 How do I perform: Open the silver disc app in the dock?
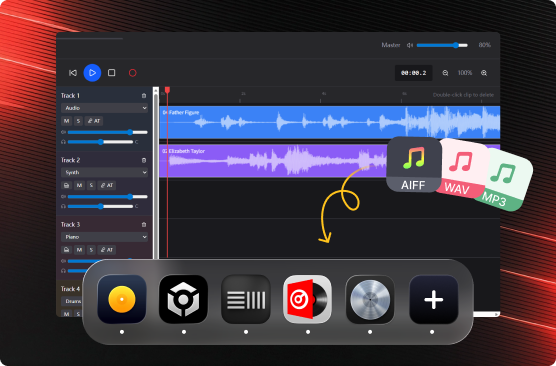[370, 299]
